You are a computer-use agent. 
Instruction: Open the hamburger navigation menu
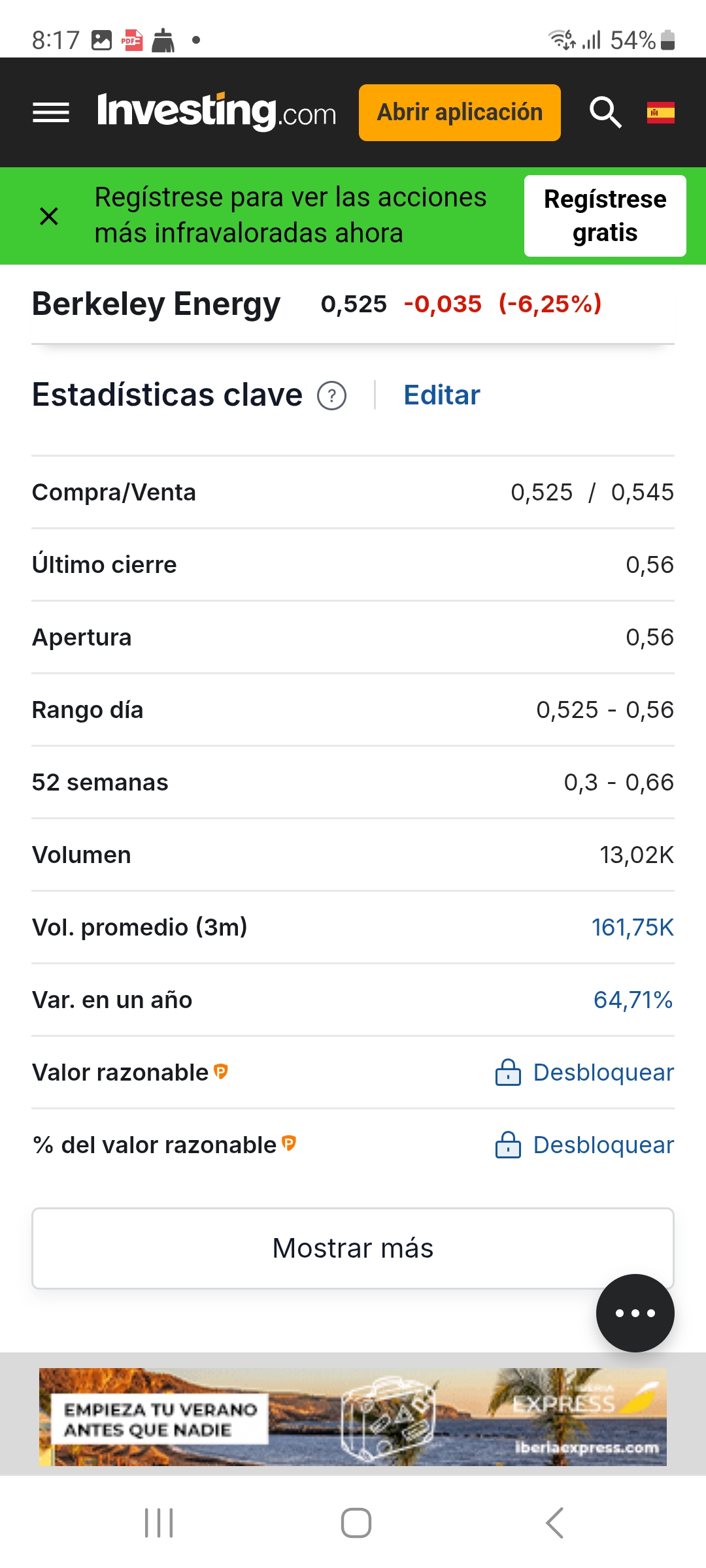tap(51, 112)
